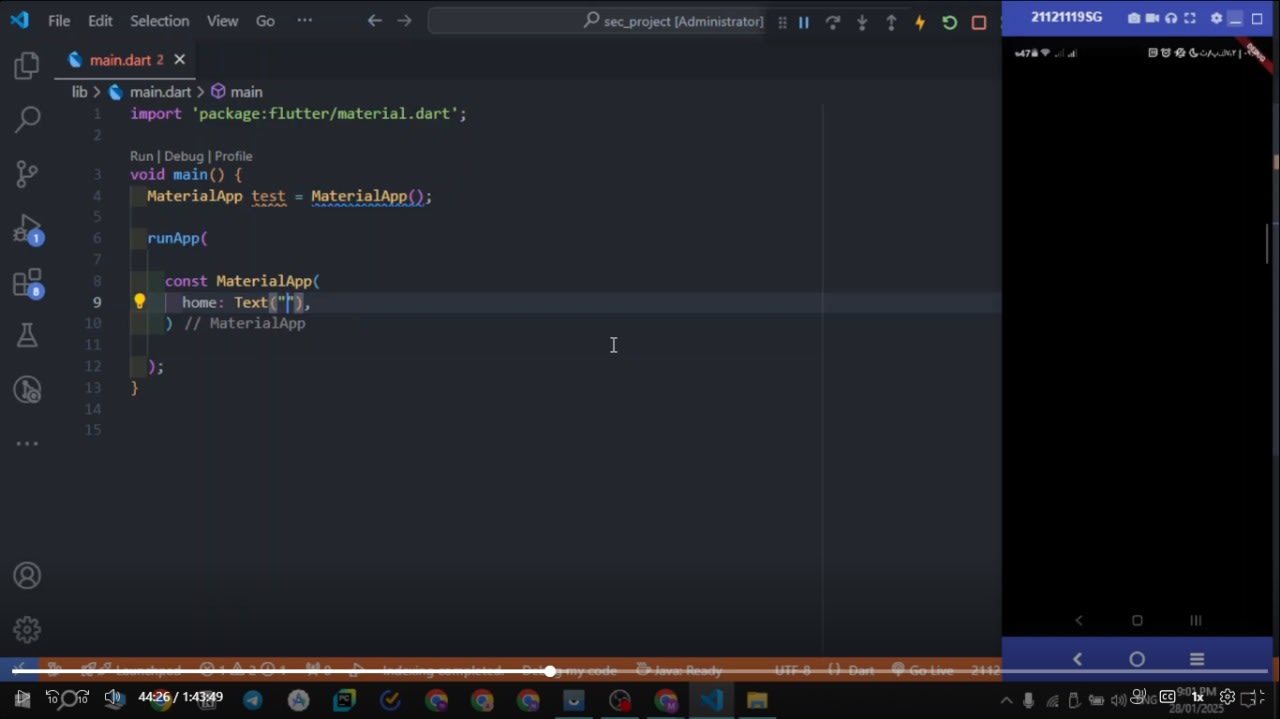
Task: Toggle closed captions CC button
Action: 1167,697
